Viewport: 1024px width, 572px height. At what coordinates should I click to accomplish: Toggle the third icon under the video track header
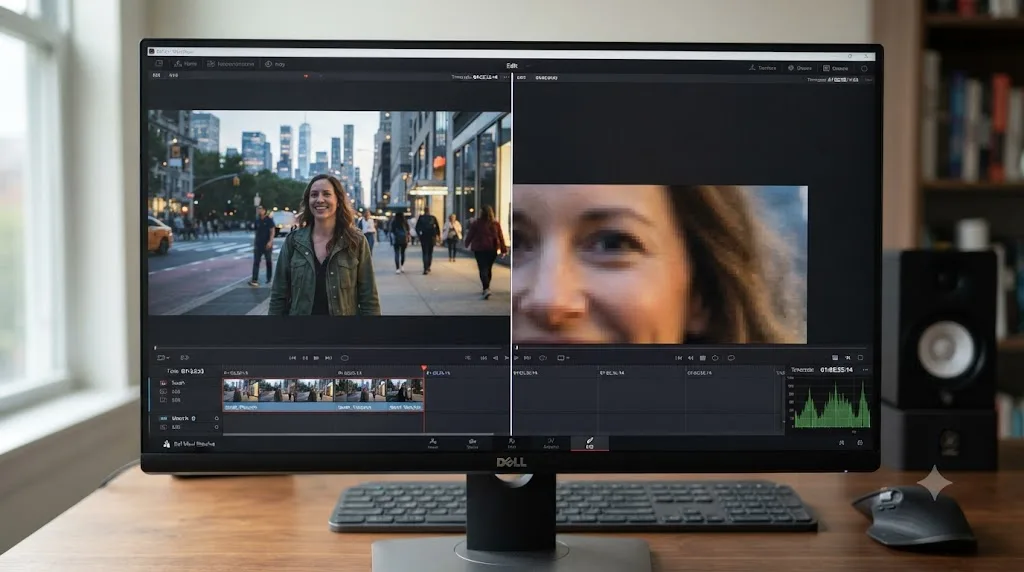pos(163,400)
